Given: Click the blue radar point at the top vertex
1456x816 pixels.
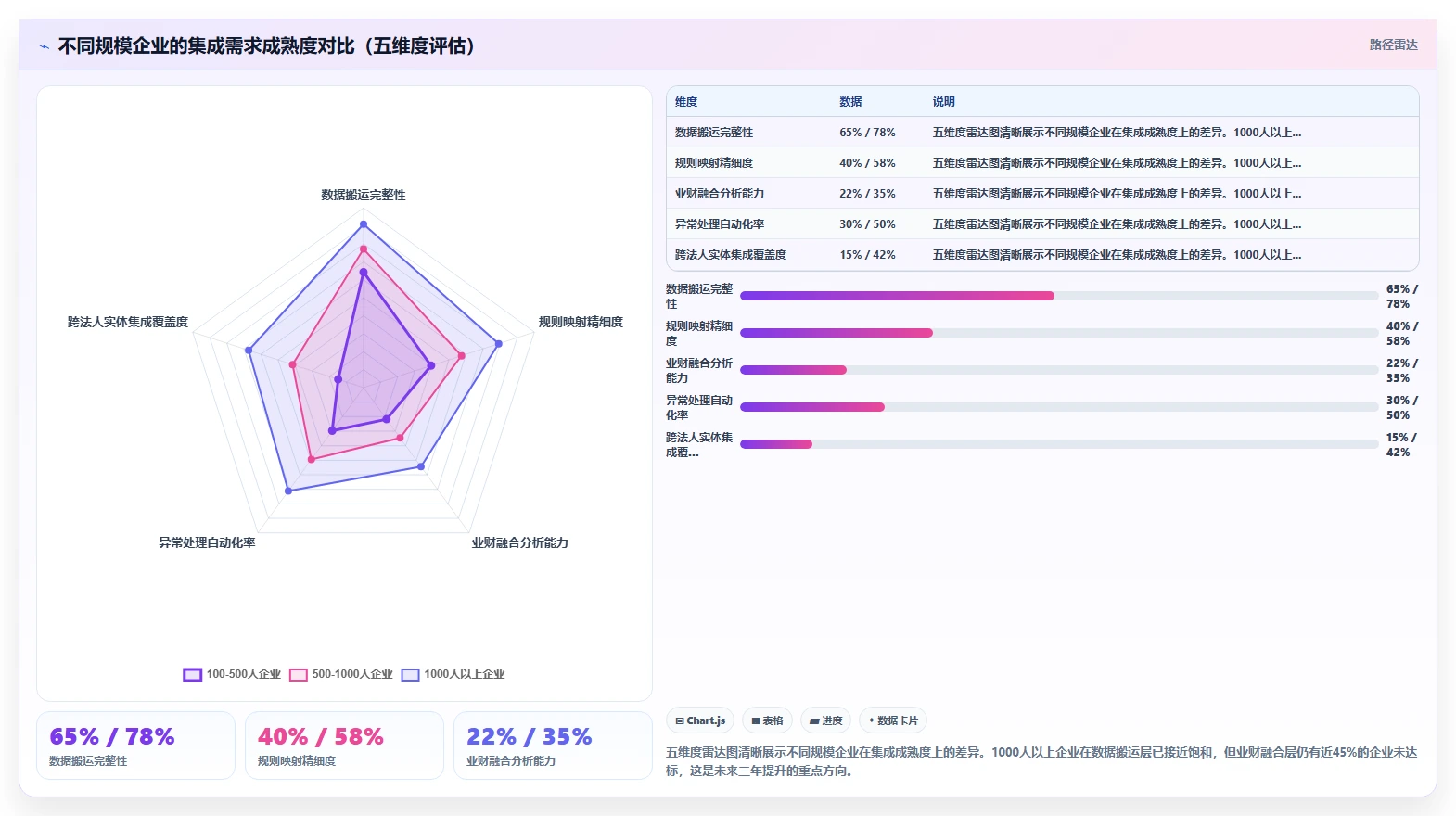Looking at the screenshot, I should [364, 224].
